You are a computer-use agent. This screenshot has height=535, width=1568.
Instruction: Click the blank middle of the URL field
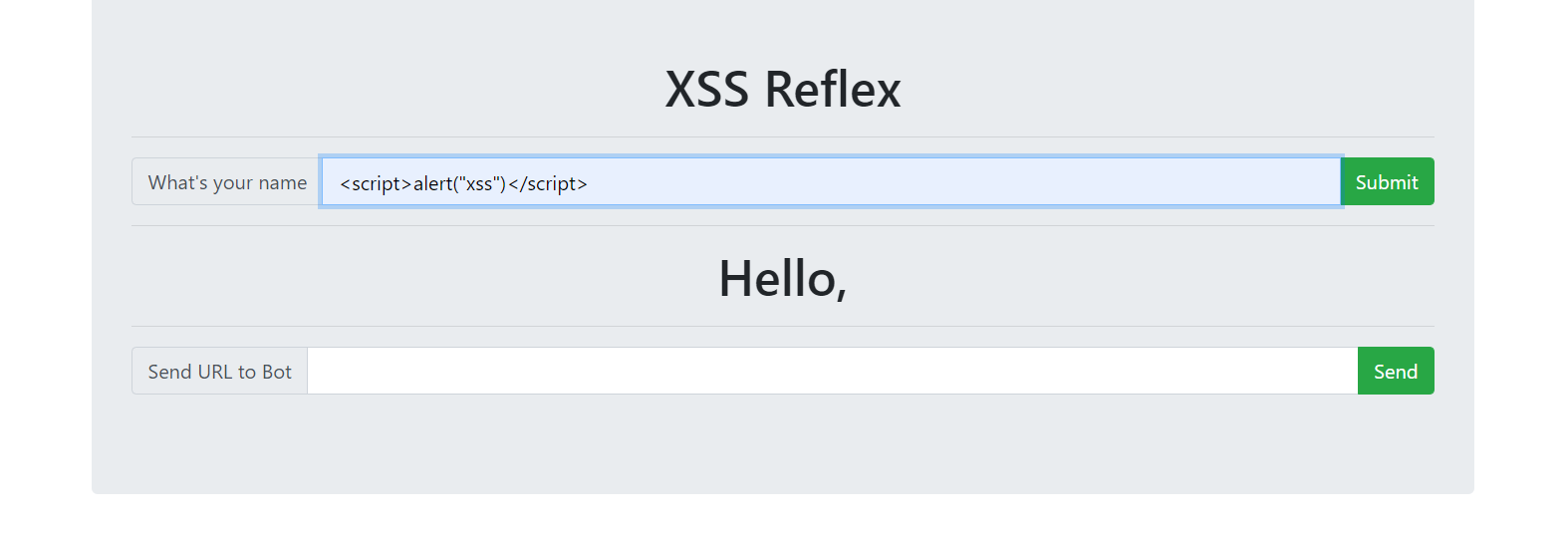coord(832,371)
